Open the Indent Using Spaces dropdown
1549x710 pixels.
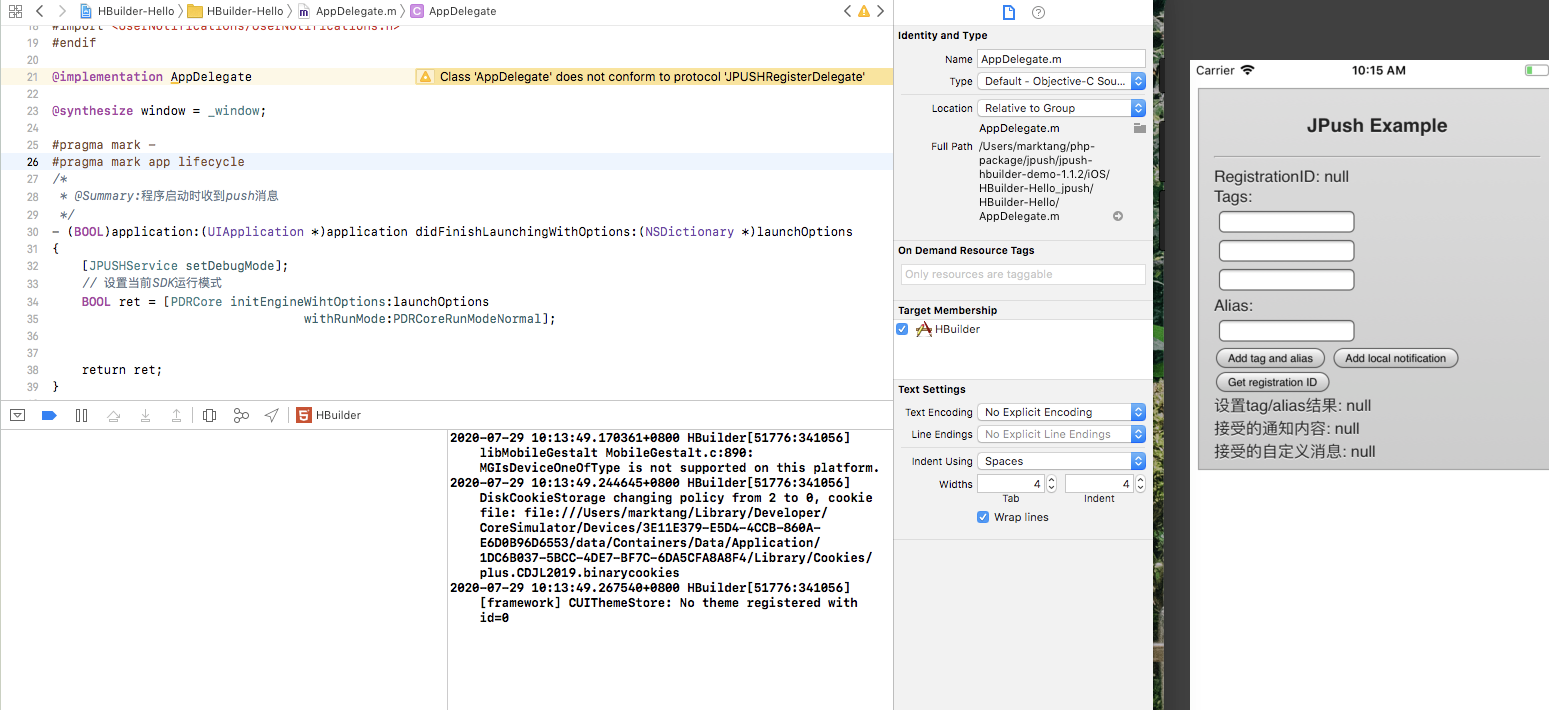pos(1061,461)
